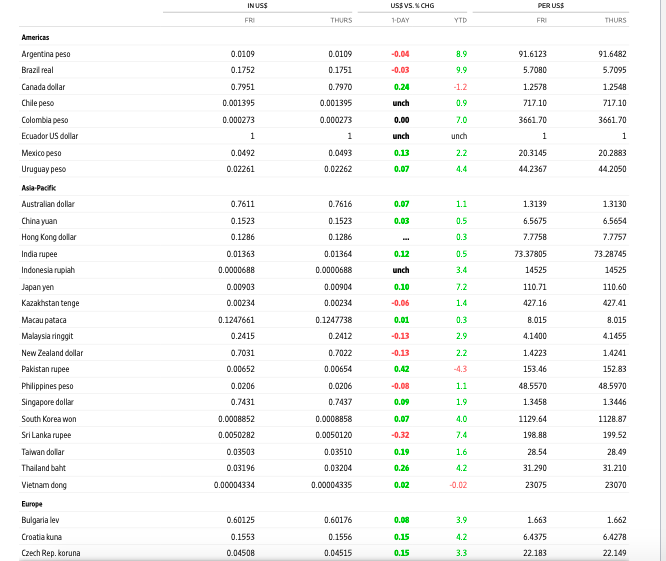Click South Korea won per-US$ value 1129.64
Viewport: 666px width, 561px height.
[533, 419]
